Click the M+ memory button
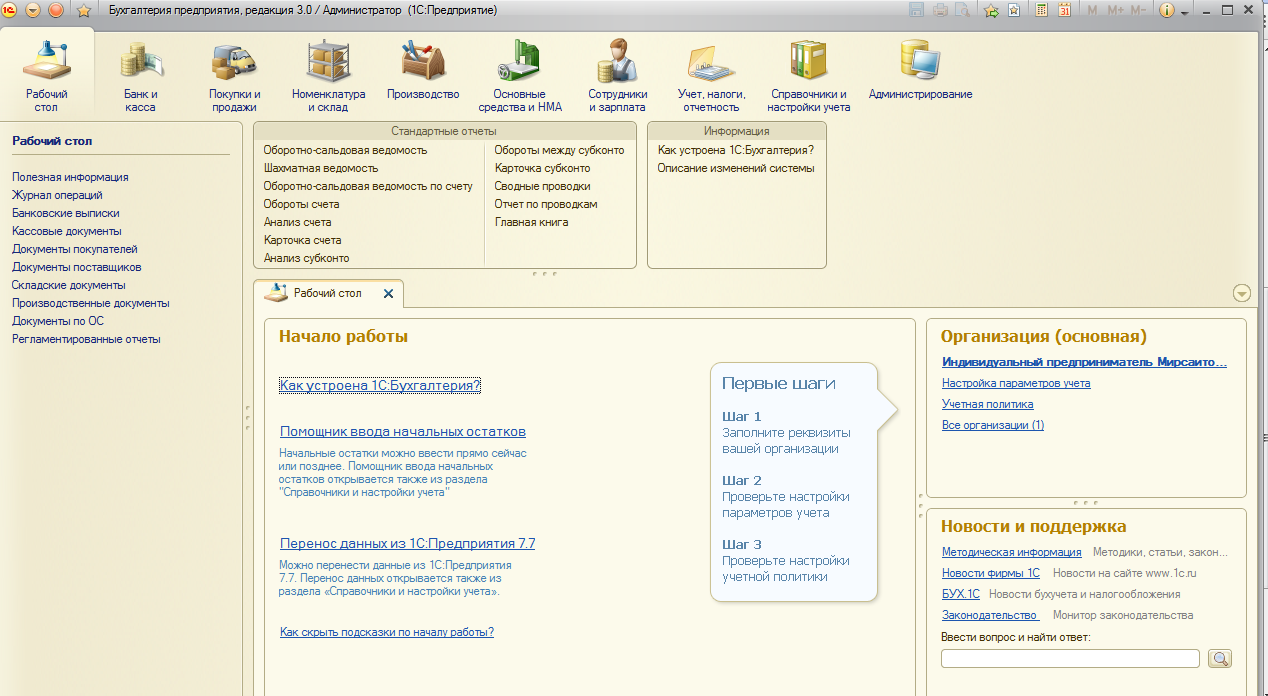1268x696 pixels. [1115, 10]
